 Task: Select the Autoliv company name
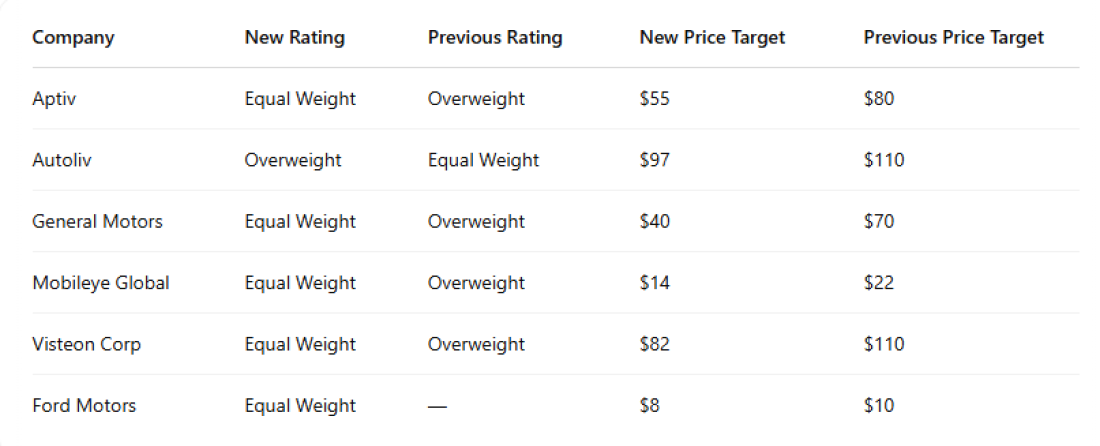(x=61, y=160)
